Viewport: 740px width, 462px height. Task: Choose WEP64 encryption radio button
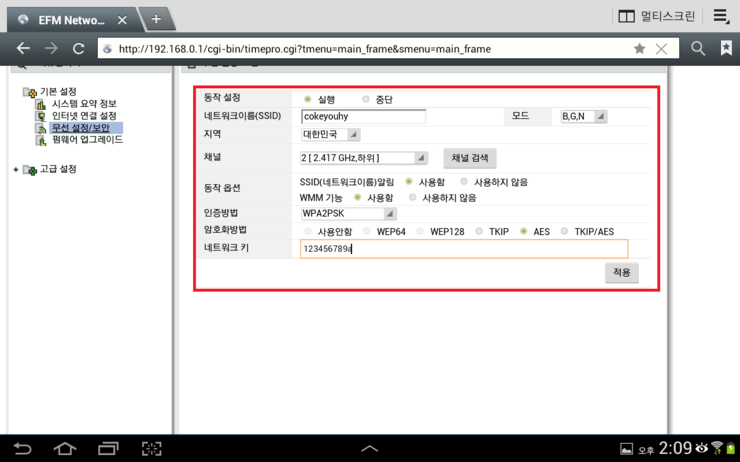click(368, 231)
